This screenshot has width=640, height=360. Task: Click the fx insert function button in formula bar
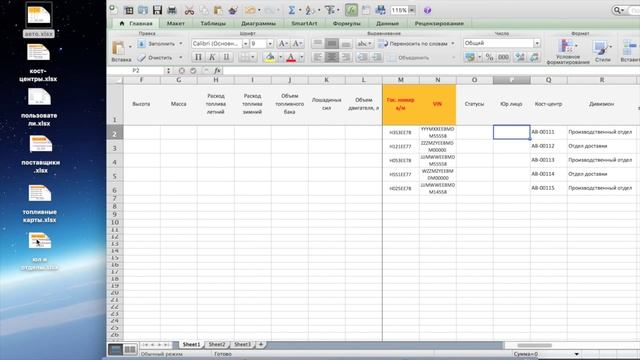click(x=217, y=71)
